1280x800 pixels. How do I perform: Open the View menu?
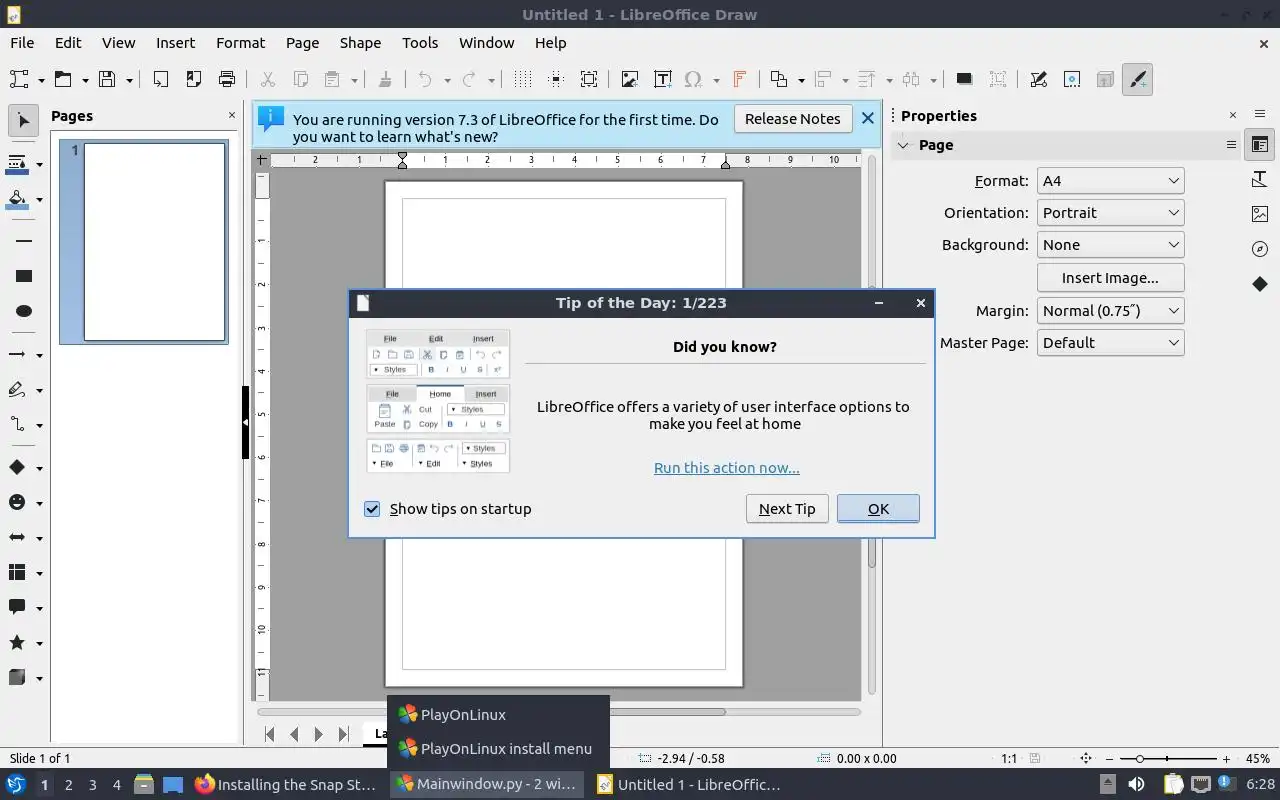tap(118, 43)
